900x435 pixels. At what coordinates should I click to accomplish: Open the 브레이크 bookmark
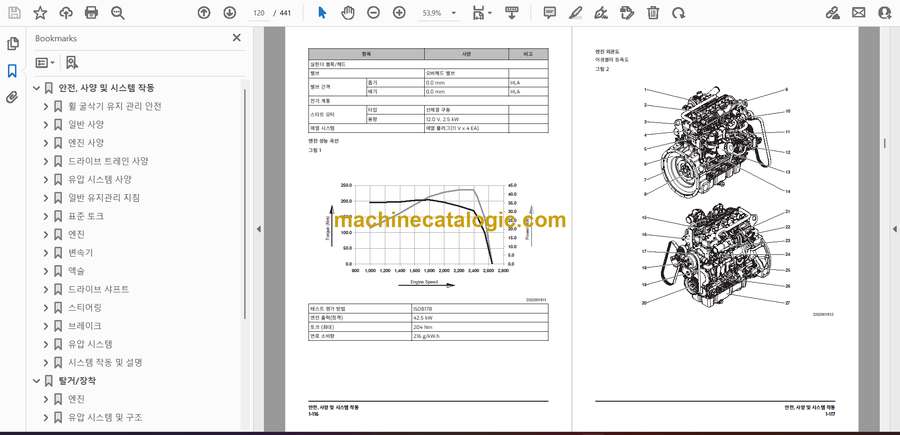[85, 325]
